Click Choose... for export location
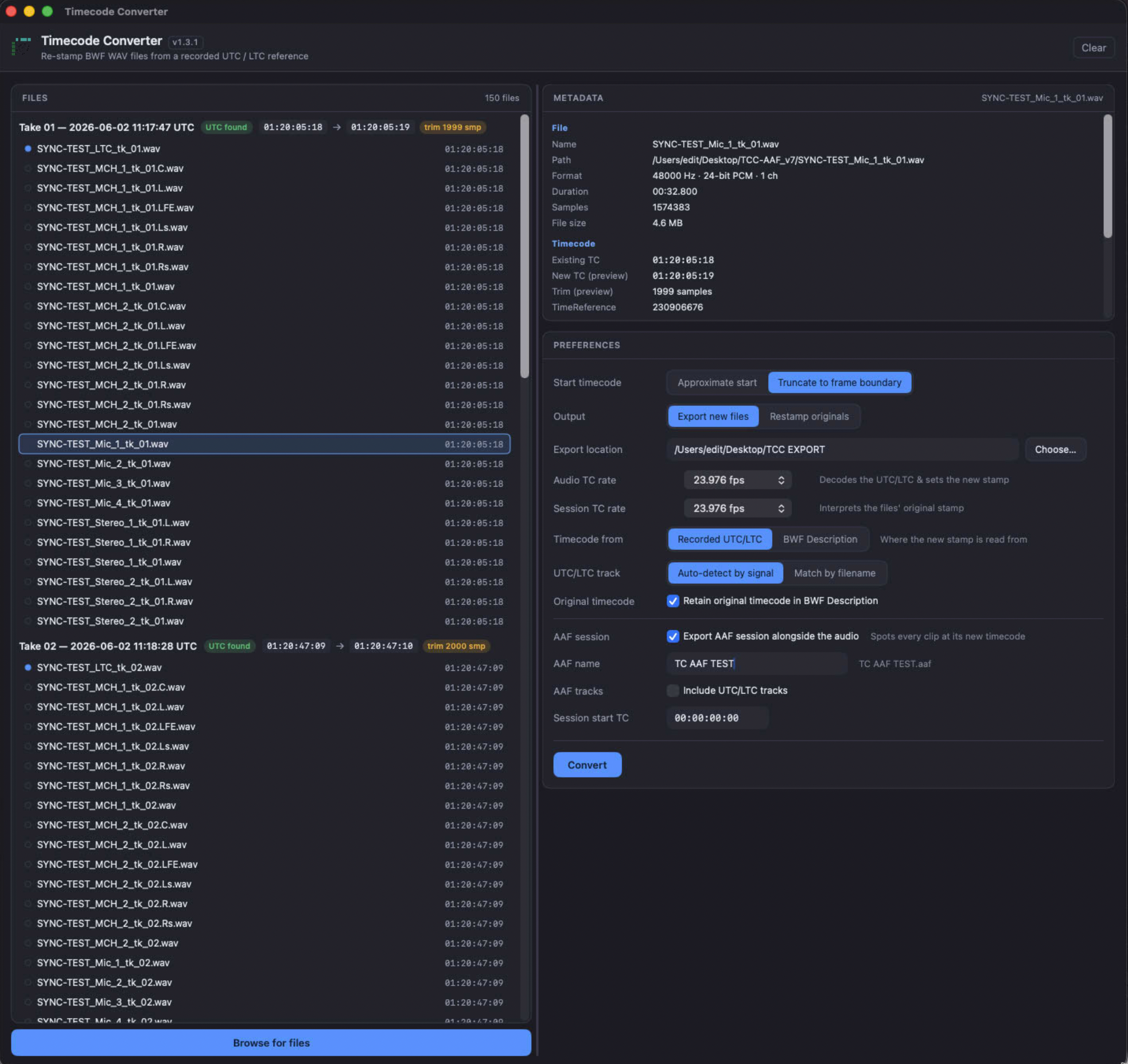 click(x=1055, y=450)
